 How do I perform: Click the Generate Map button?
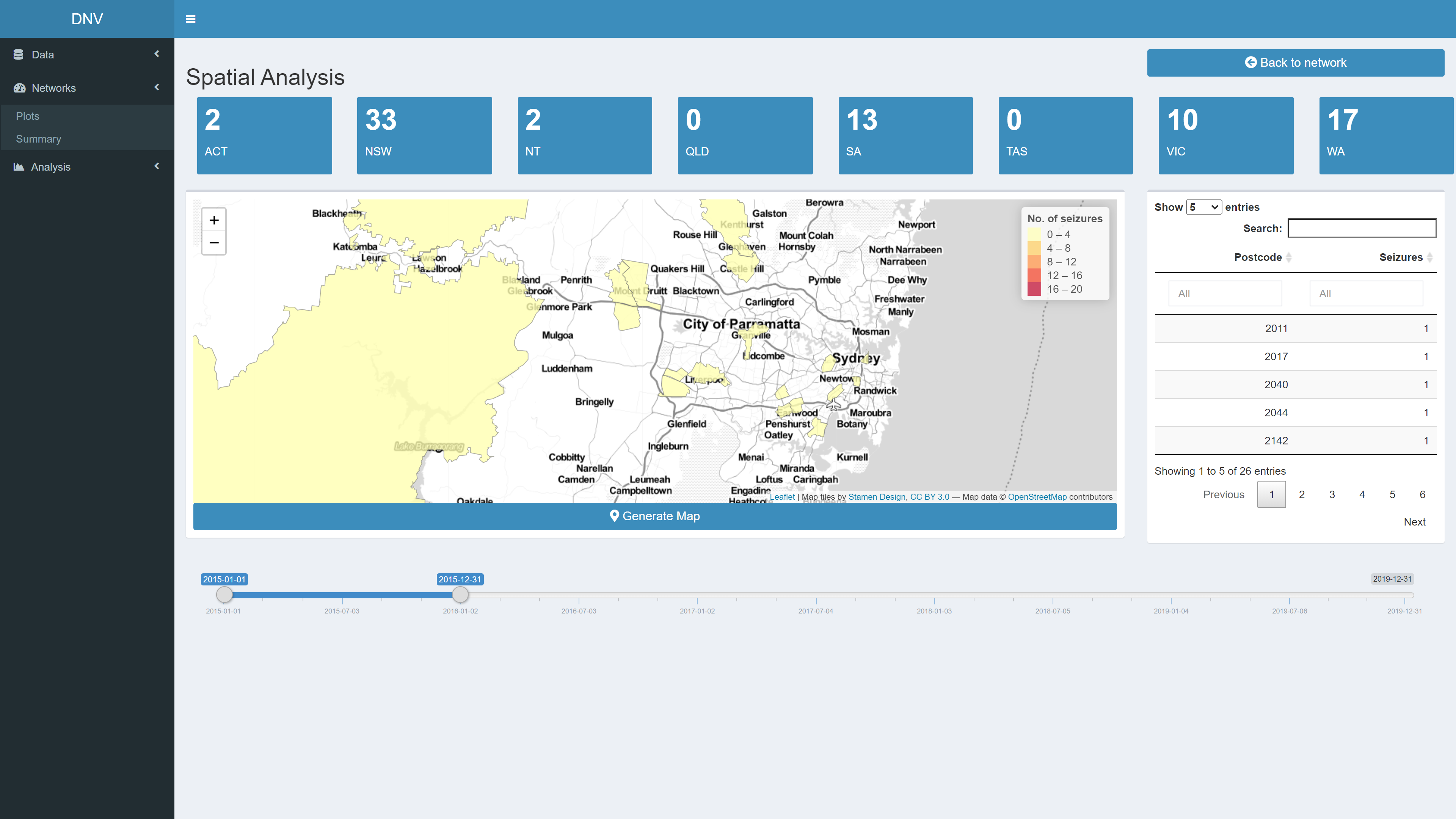tap(654, 516)
